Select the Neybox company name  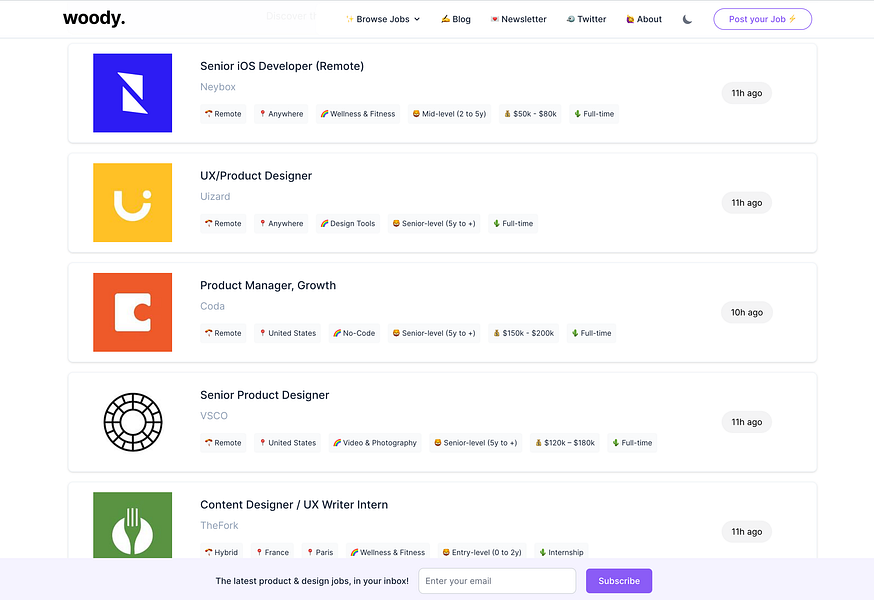pos(218,87)
